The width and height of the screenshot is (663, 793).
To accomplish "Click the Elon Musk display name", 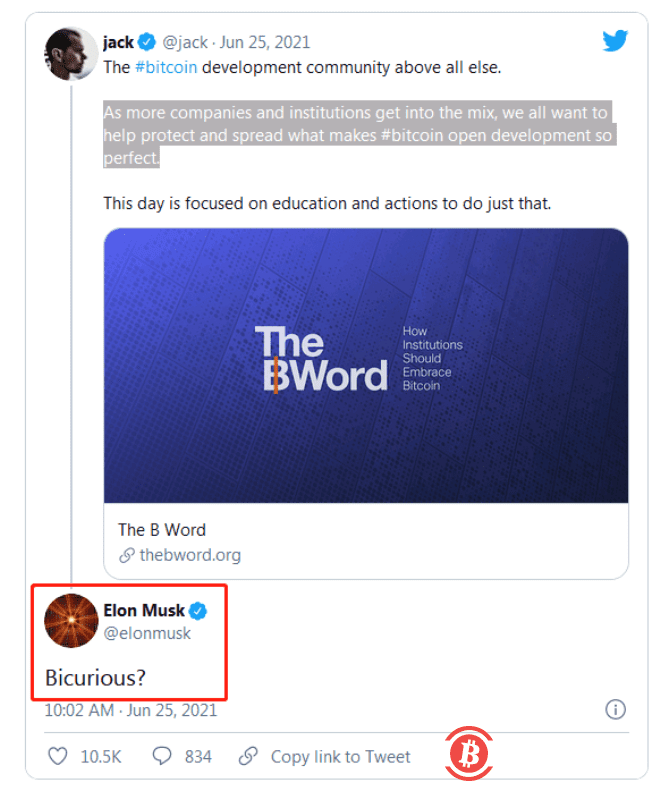I will 145,610.
